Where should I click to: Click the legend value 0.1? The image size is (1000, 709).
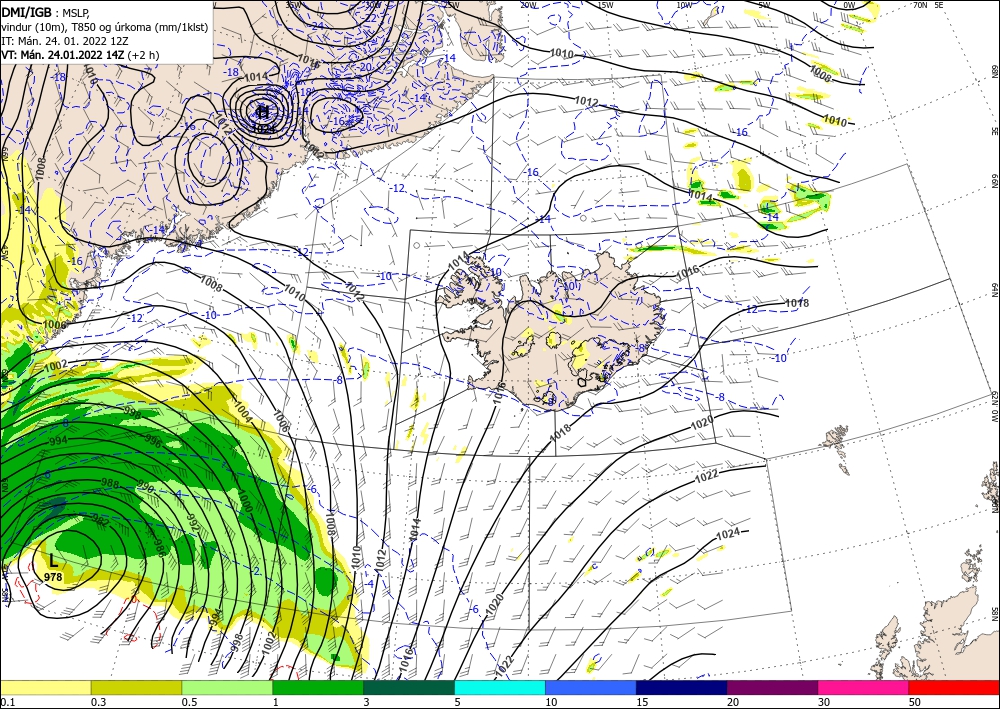pos(7,702)
